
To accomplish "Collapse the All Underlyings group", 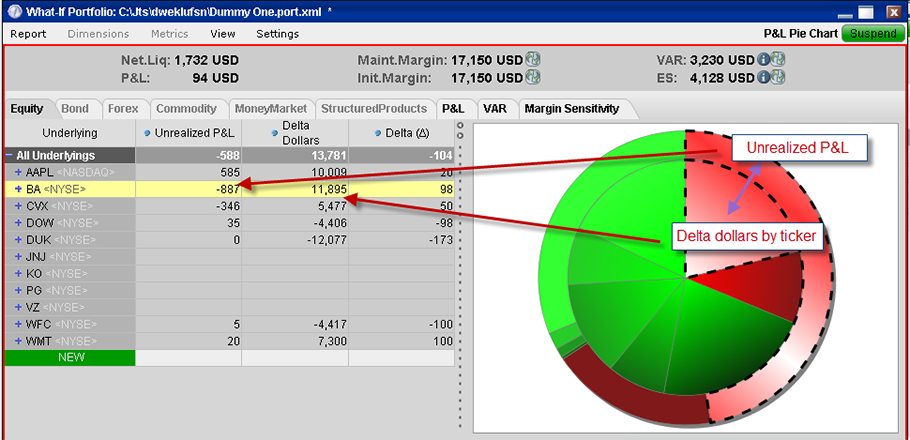I will tap(9, 156).
